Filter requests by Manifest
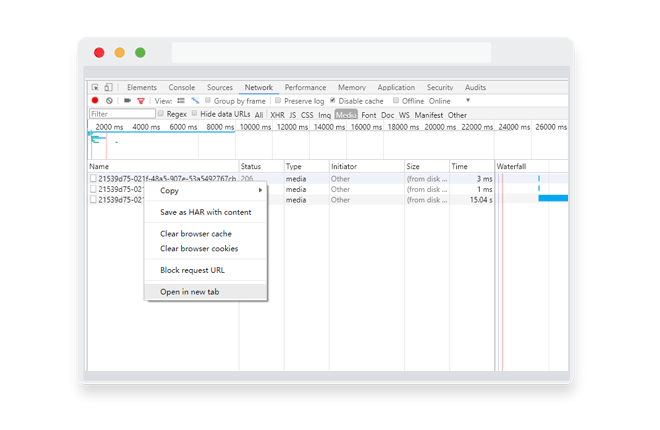The width and height of the screenshot is (660, 430). click(428, 115)
